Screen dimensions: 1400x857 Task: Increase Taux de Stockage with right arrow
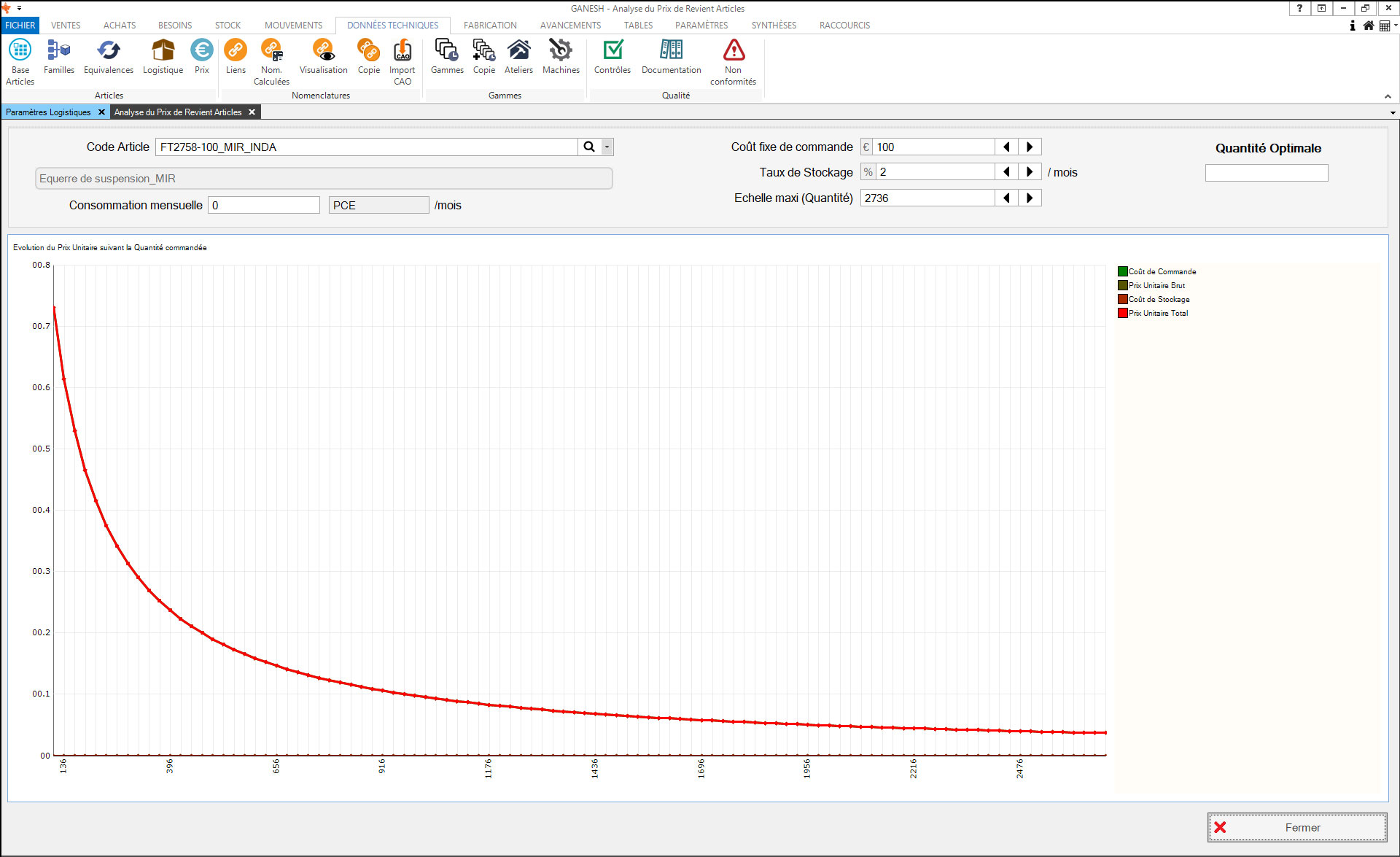1030,172
